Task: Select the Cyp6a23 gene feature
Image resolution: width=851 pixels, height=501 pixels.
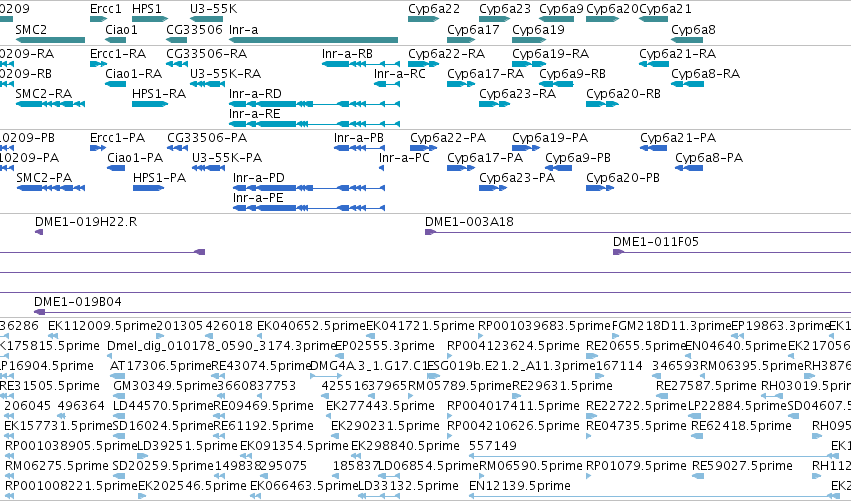Action: 494,19
